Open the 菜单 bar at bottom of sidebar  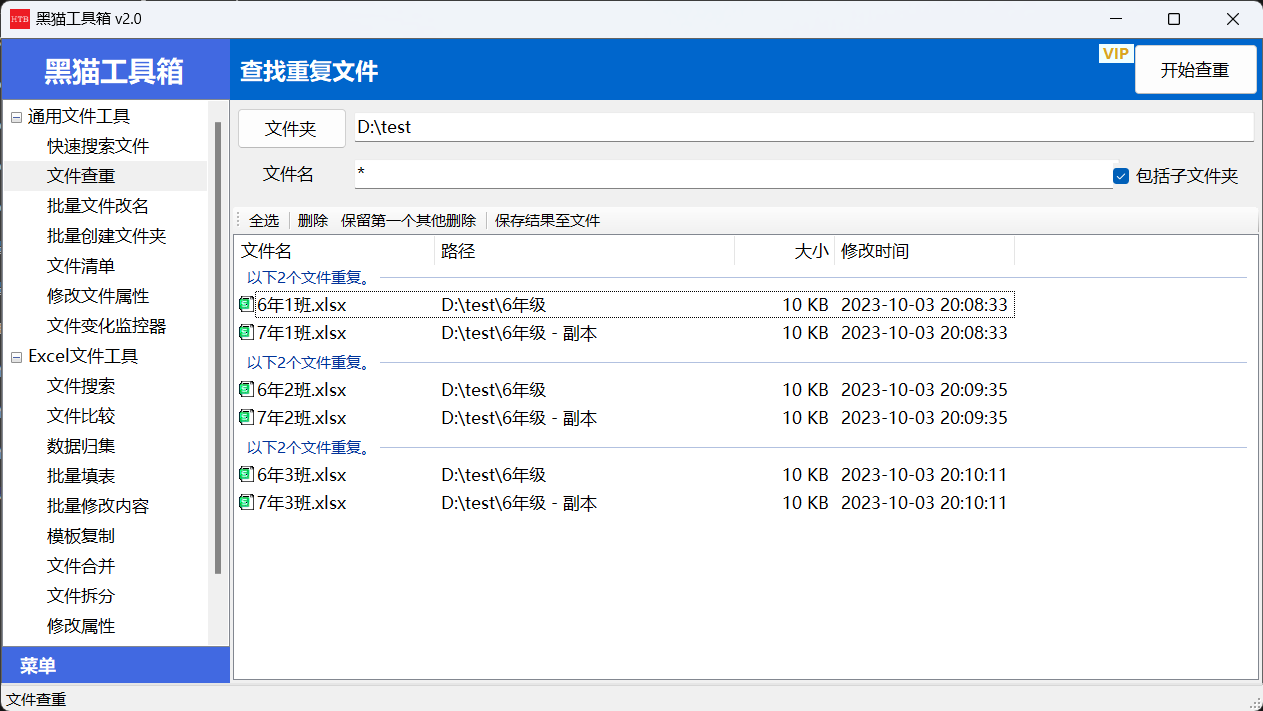[115, 665]
